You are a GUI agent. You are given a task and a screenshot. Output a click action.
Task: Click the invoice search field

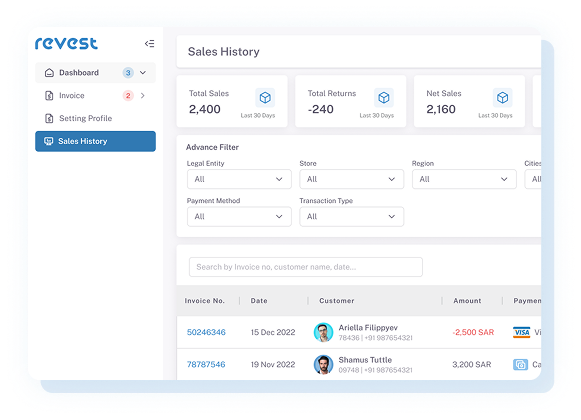(306, 267)
